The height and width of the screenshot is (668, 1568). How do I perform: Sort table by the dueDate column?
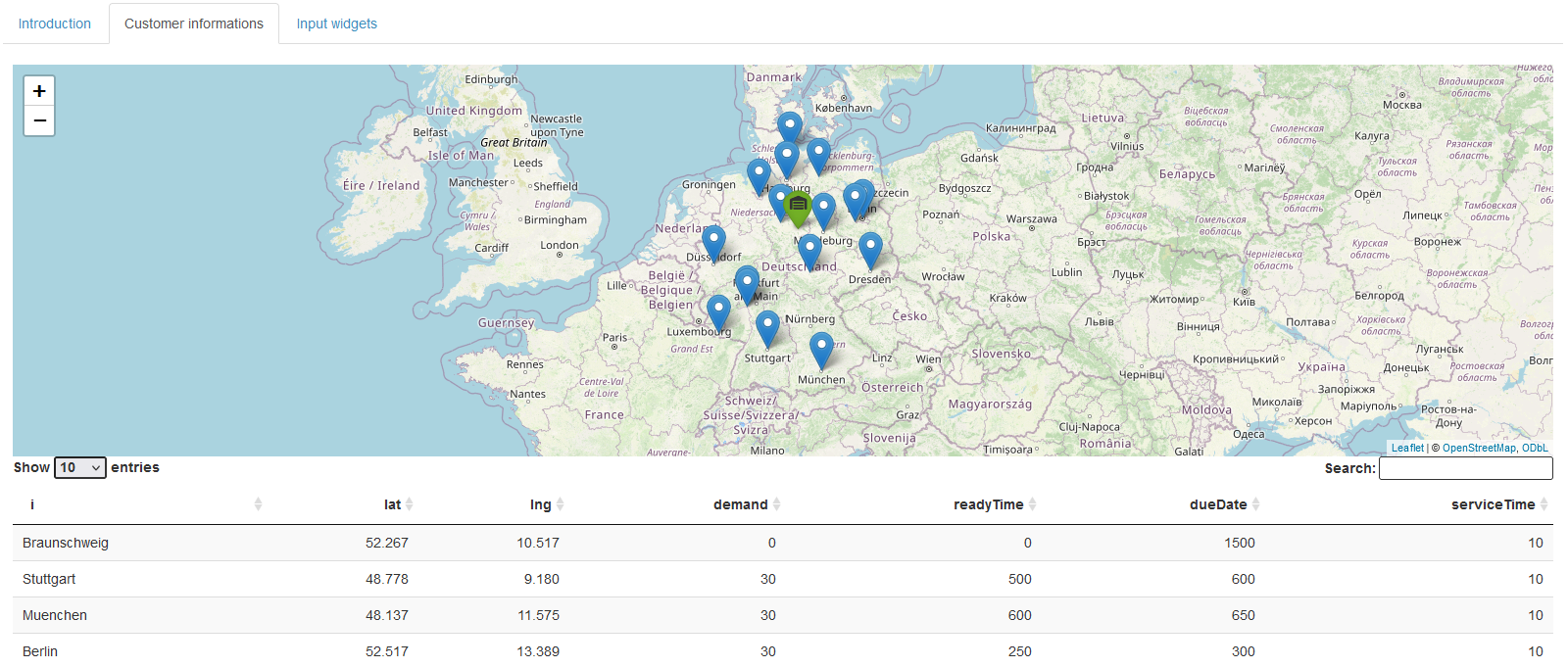(x=1218, y=504)
